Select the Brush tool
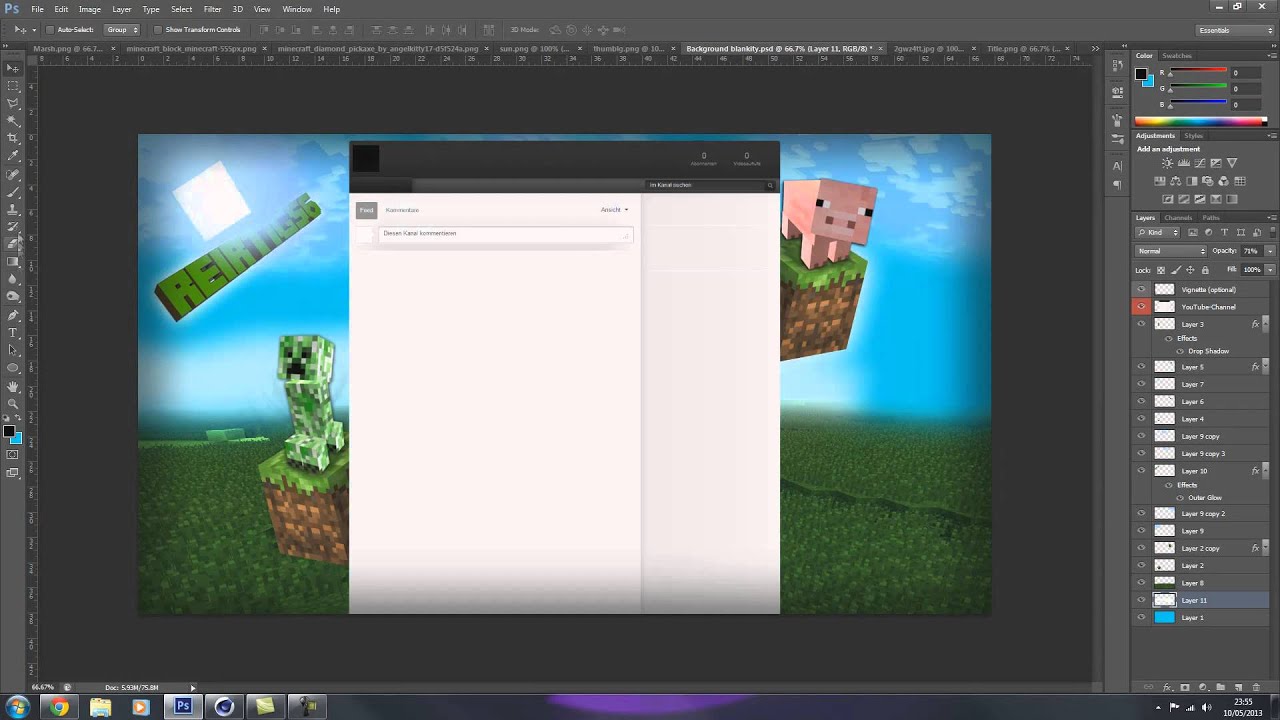 pos(13,191)
